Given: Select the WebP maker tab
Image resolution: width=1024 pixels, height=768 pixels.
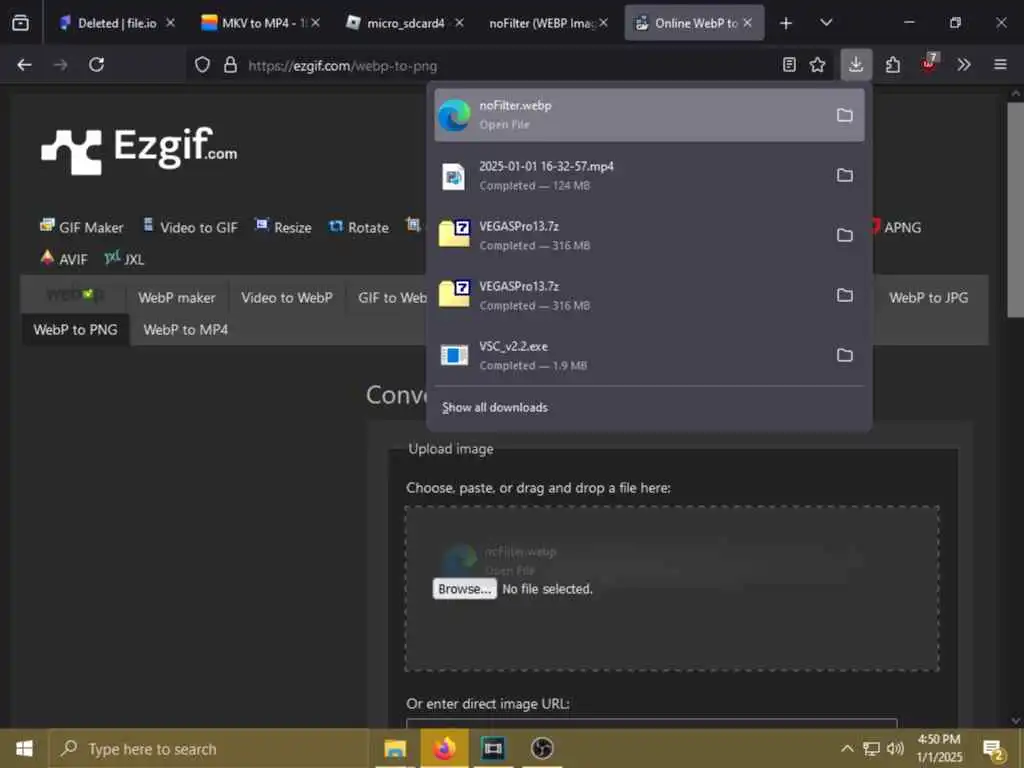Looking at the screenshot, I should click(x=176, y=298).
